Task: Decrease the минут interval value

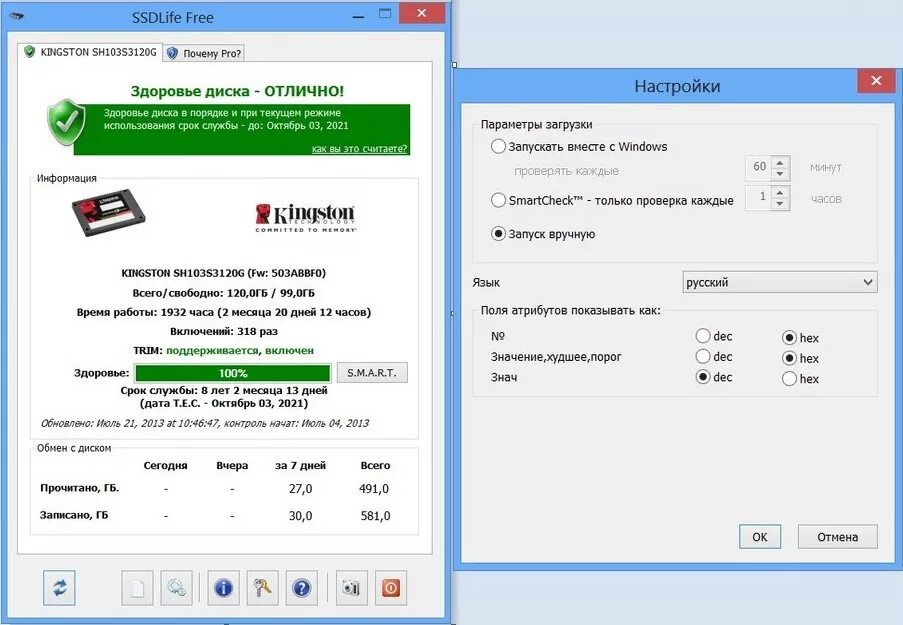Action: (x=780, y=174)
